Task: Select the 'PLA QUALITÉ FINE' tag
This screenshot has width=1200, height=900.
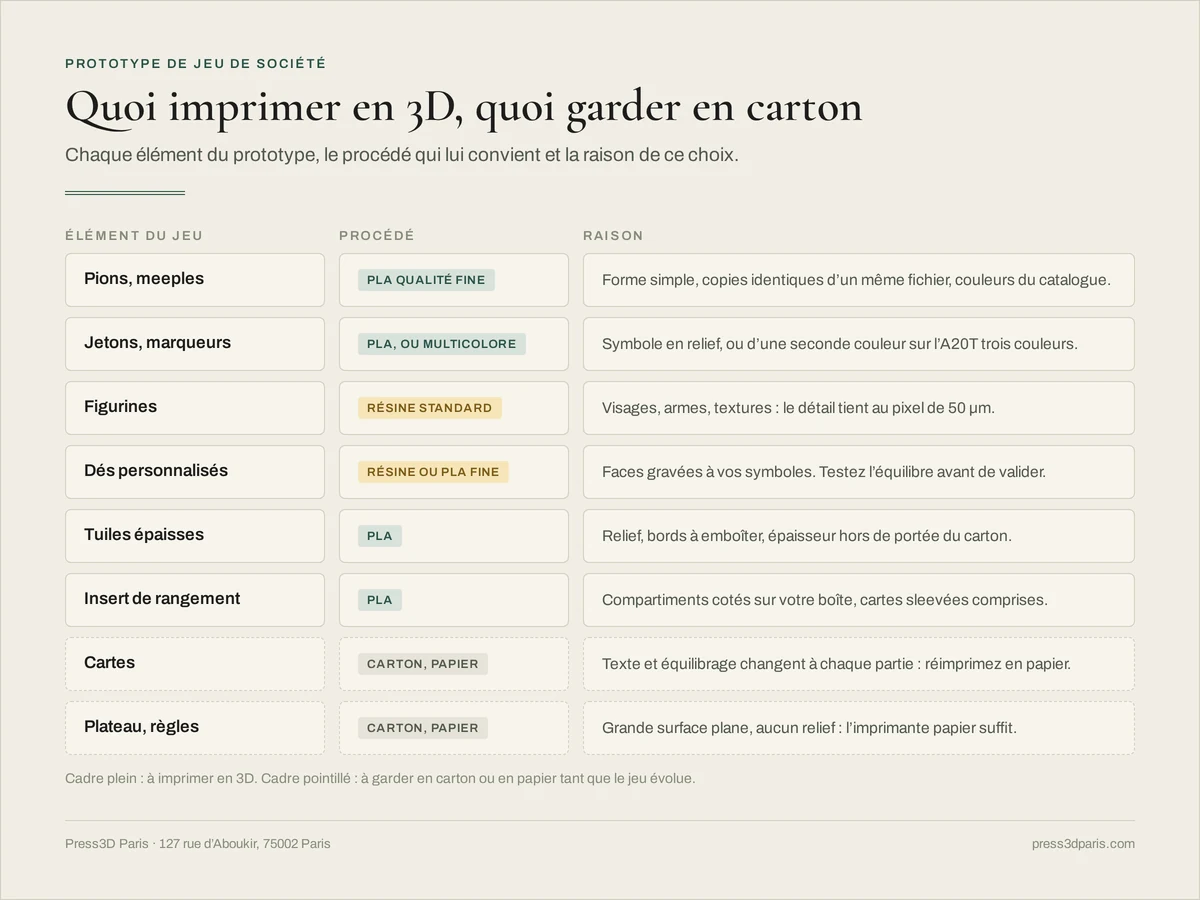Action: pos(426,280)
